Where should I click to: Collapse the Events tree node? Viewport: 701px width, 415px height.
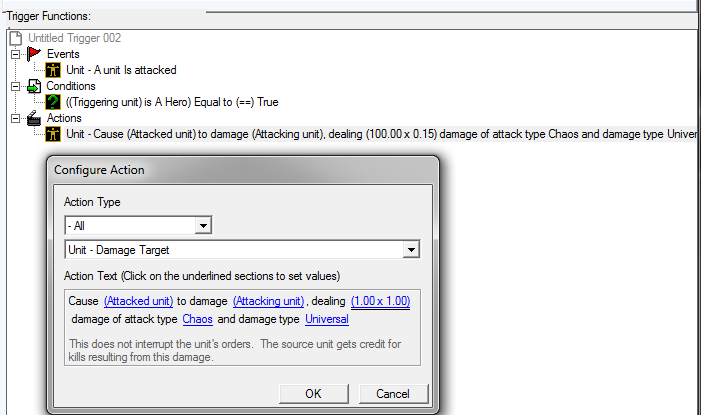pyautogui.click(x=16, y=54)
